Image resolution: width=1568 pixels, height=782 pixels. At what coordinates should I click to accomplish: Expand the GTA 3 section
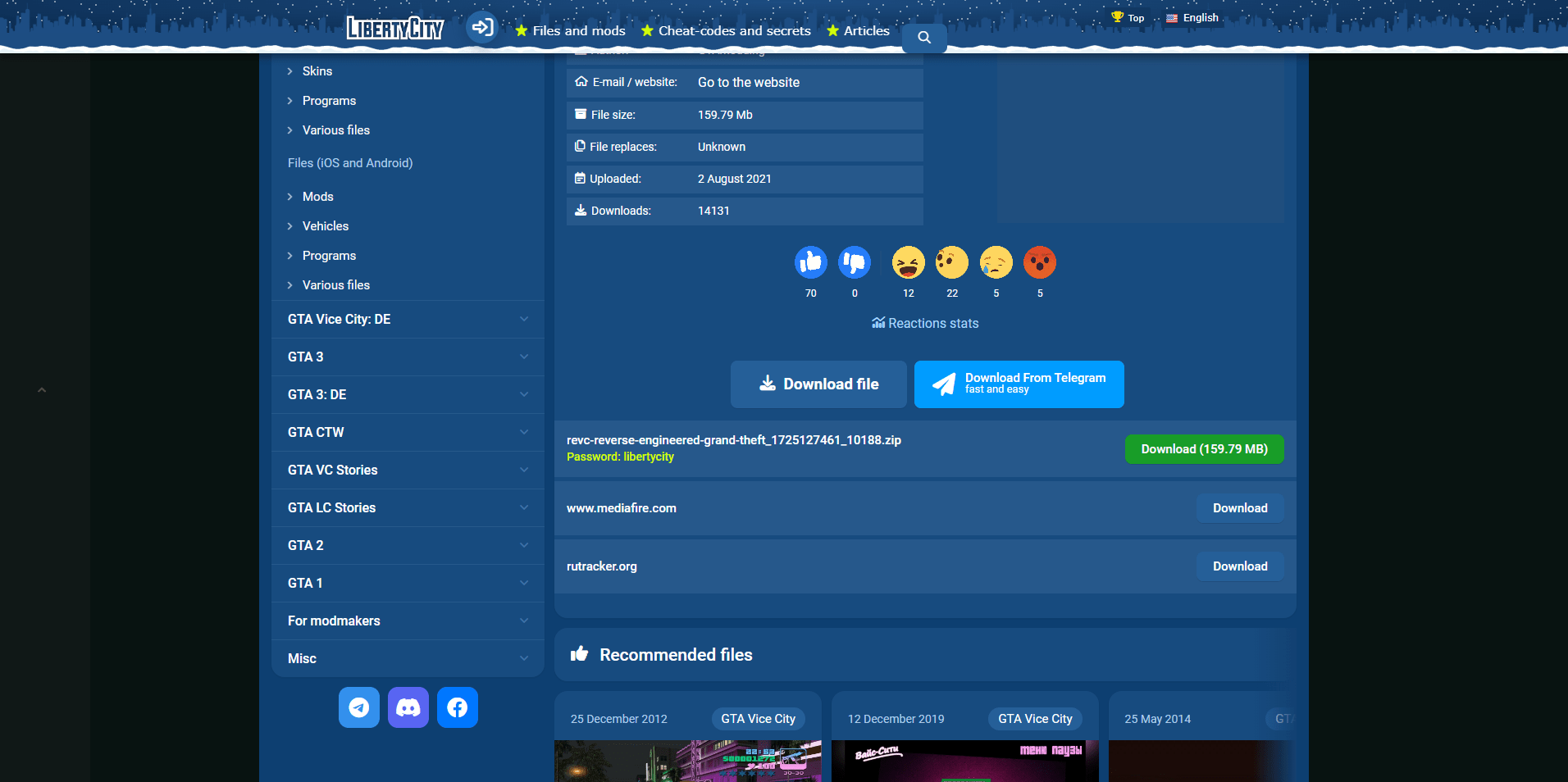408,357
